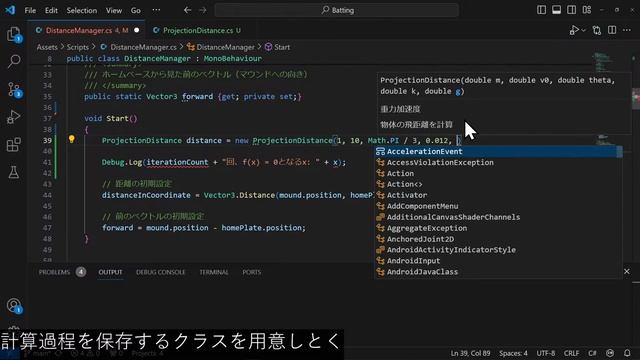
Task: Choose AccelerationEvent suggestion
Action: [x=496, y=151]
